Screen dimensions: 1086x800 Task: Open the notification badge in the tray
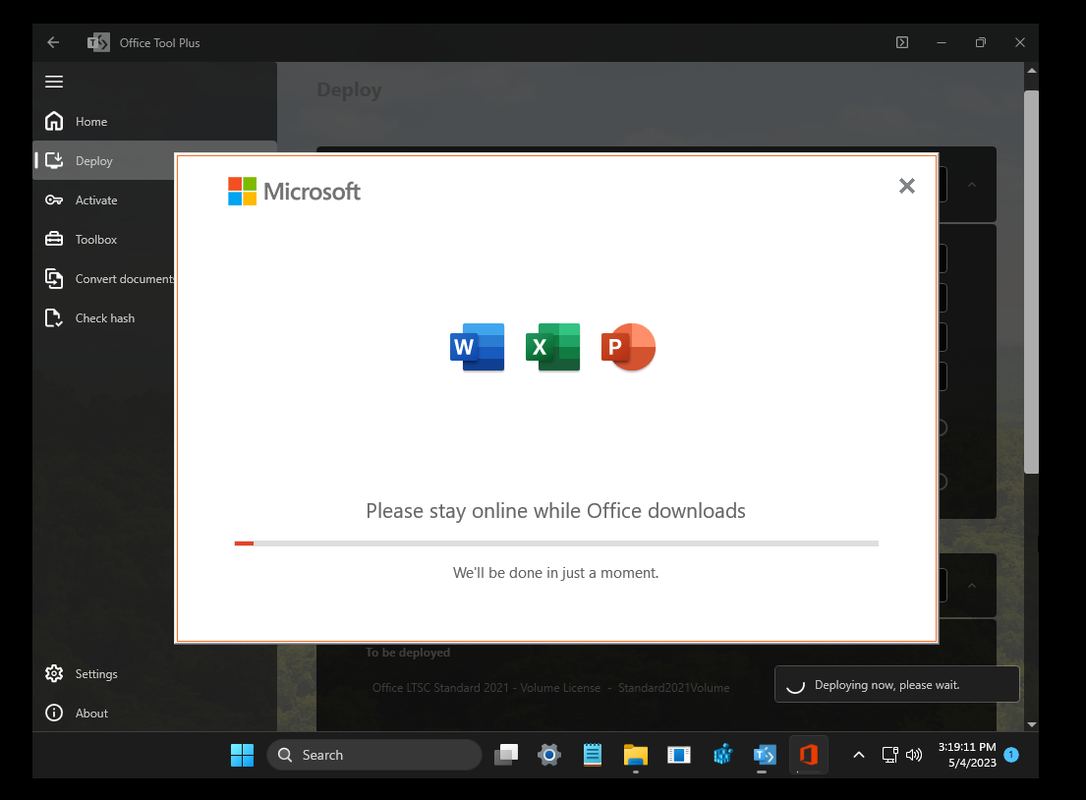click(1011, 755)
